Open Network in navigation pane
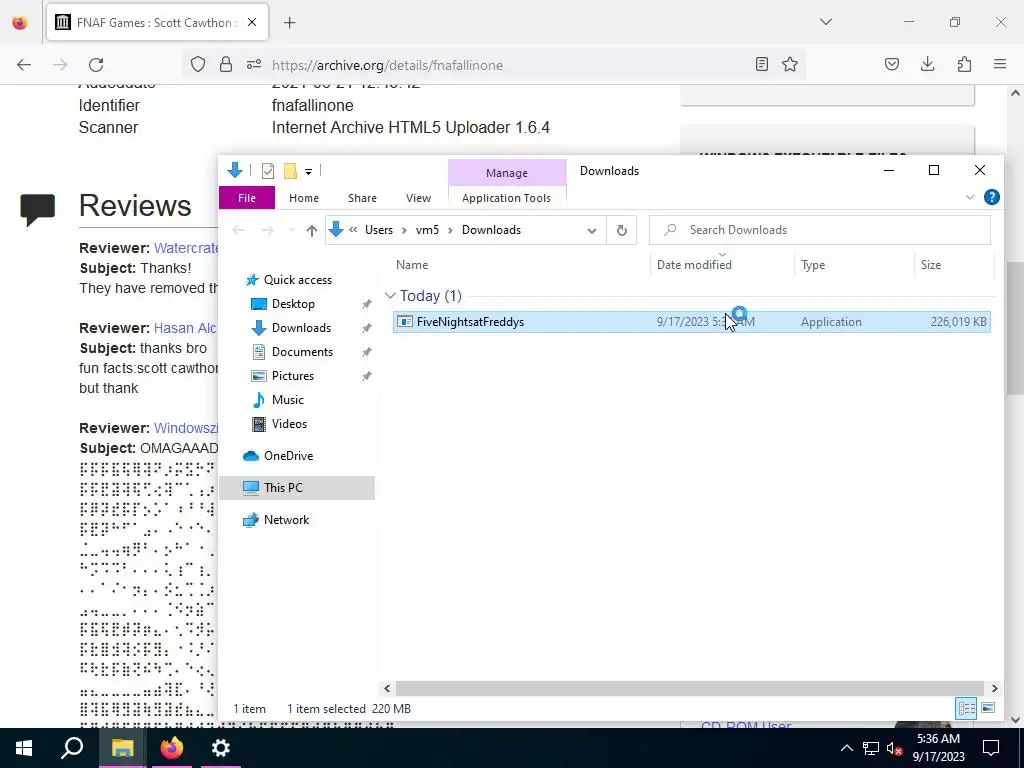 click(286, 520)
